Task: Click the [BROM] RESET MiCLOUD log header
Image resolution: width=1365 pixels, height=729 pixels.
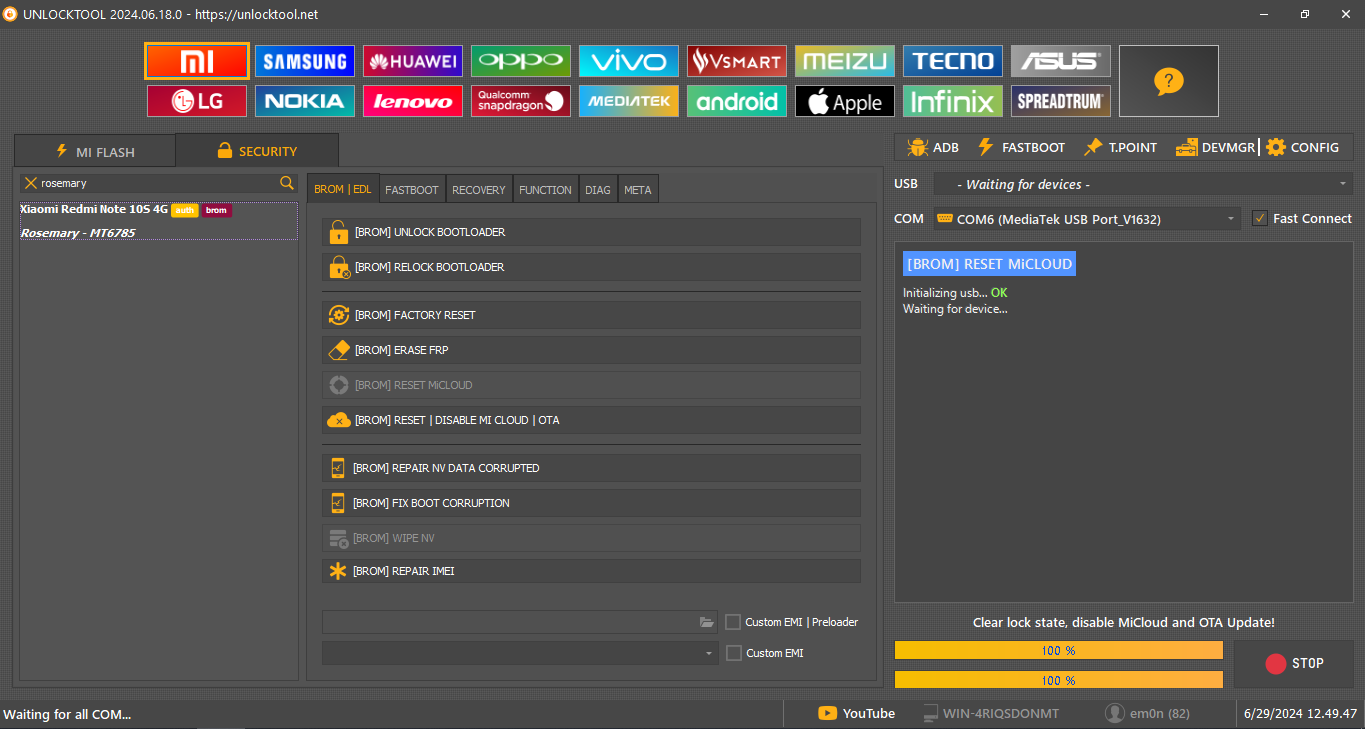Action: (989, 264)
